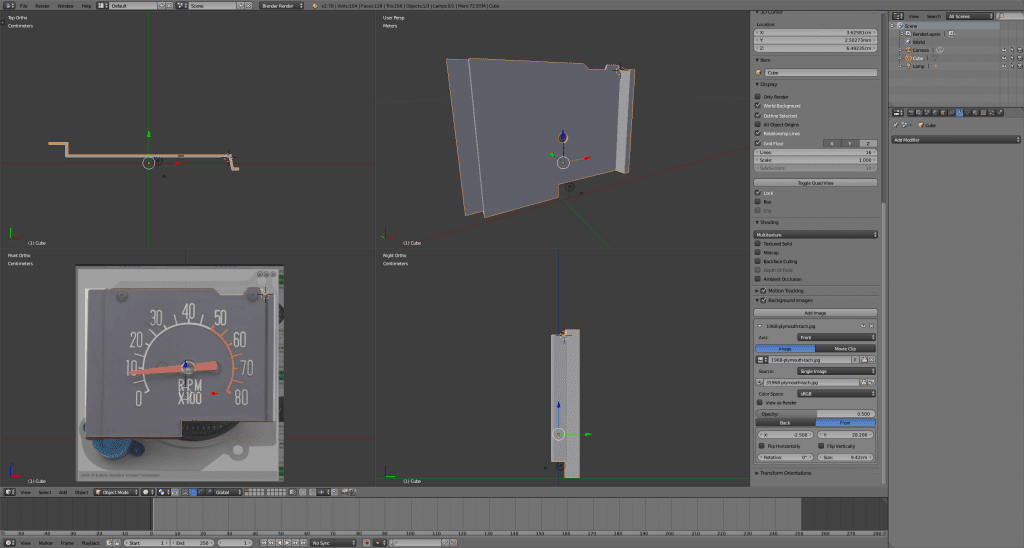Toggle the Grid Floor checkbox
1024x548 pixels.
pyautogui.click(x=758, y=143)
